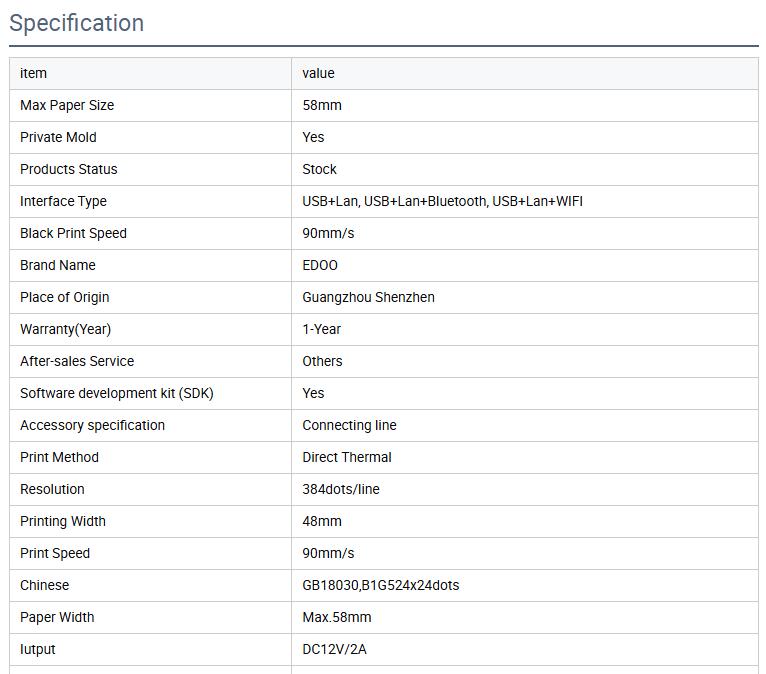Select the GB18030 Chinese font value
Image resolution: width=766 pixels, height=674 pixels.
click(380, 585)
